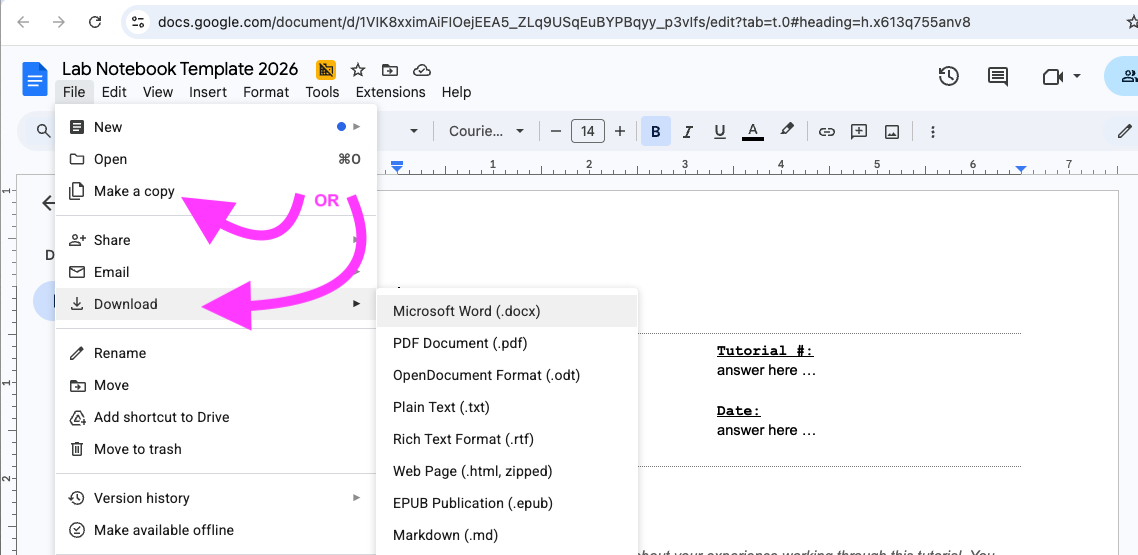The width and height of the screenshot is (1138, 555).
Task: Open the comments panel icon
Action: click(x=997, y=76)
